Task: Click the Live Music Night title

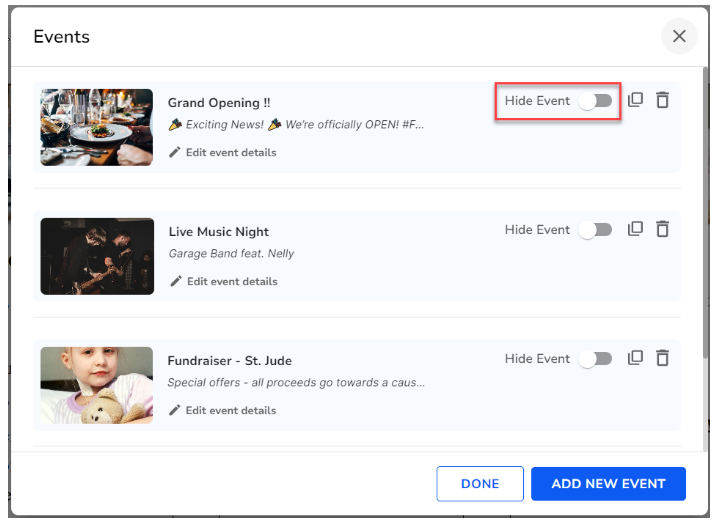Action: (219, 232)
